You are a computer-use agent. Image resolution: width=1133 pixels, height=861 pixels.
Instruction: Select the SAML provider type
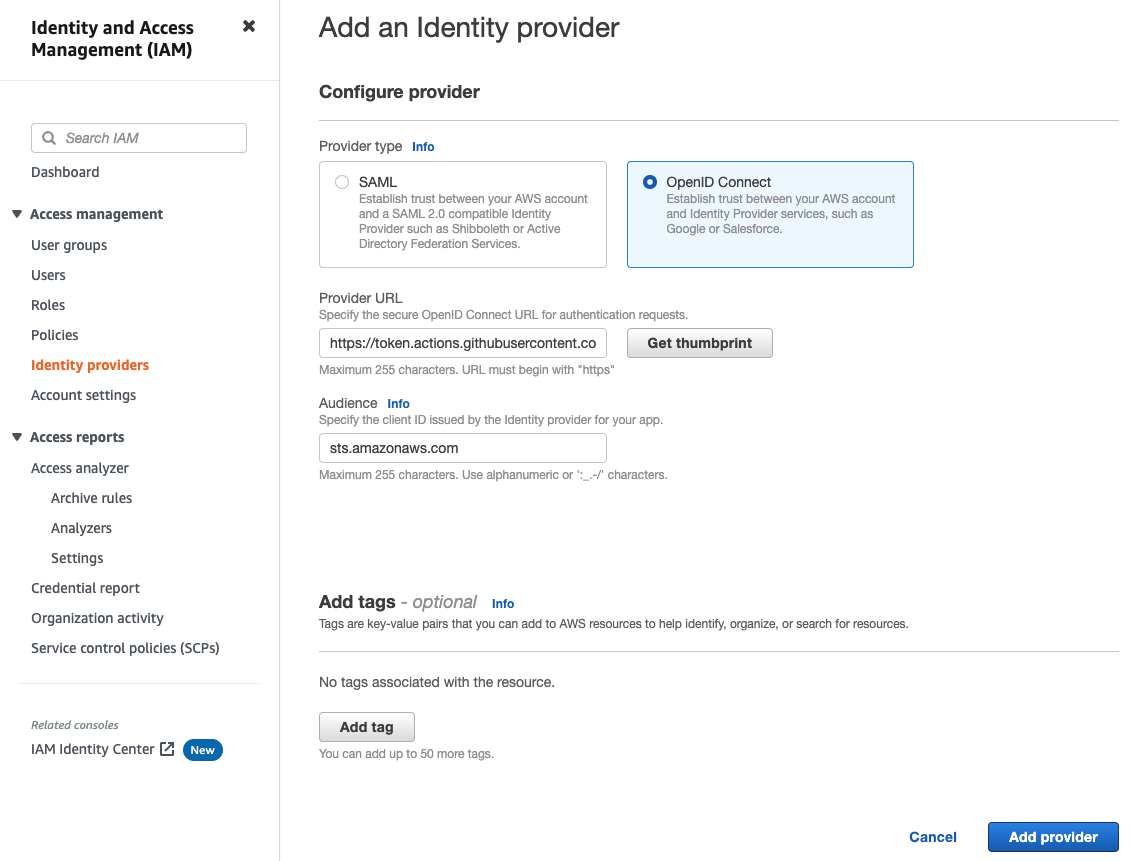point(342,182)
